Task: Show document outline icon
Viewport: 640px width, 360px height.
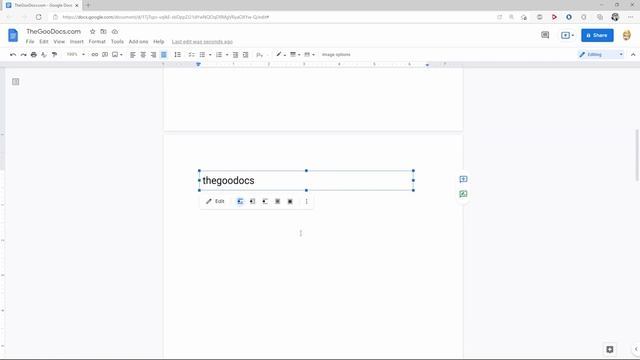Action: (16, 82)
